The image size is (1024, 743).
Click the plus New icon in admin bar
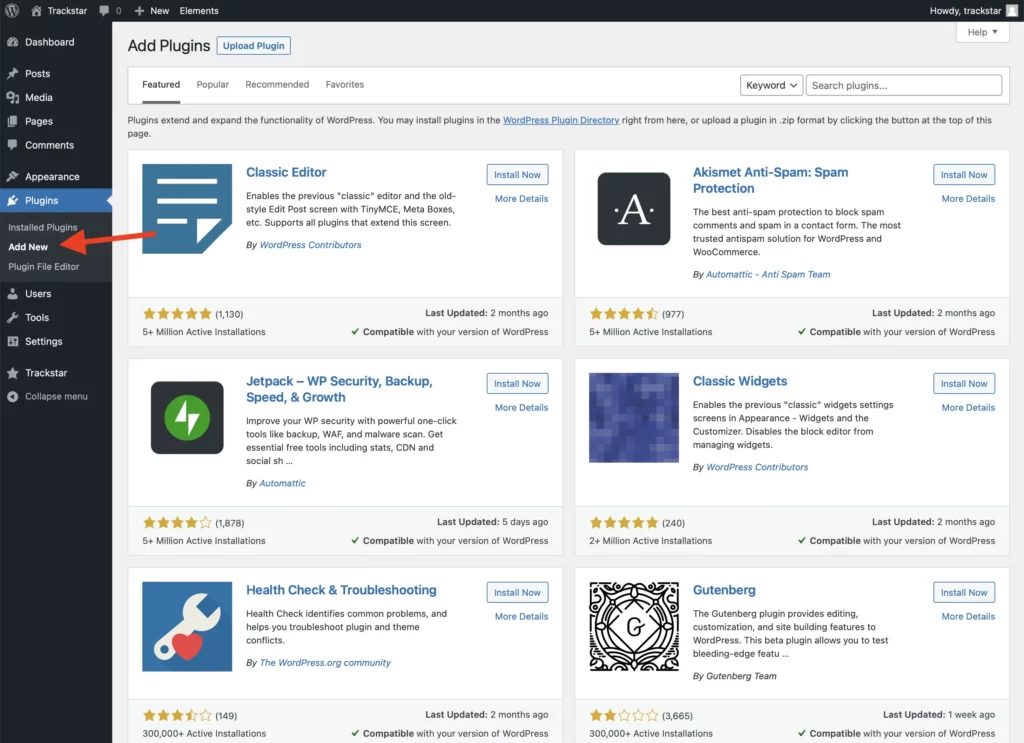pyautogui.click(x=139, y=10)
